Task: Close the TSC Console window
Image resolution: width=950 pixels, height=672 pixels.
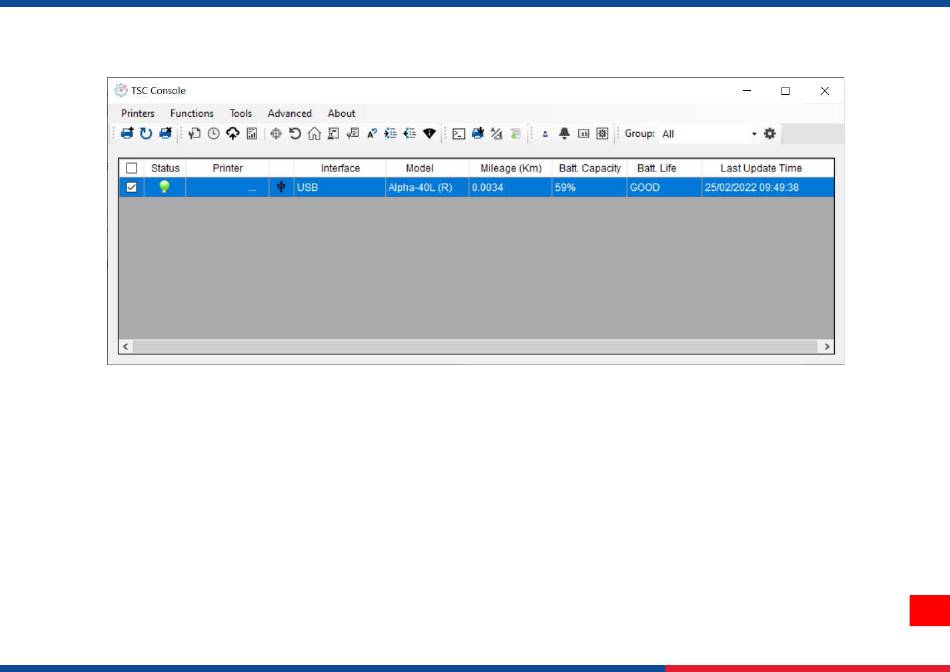Action: [825, 91]
